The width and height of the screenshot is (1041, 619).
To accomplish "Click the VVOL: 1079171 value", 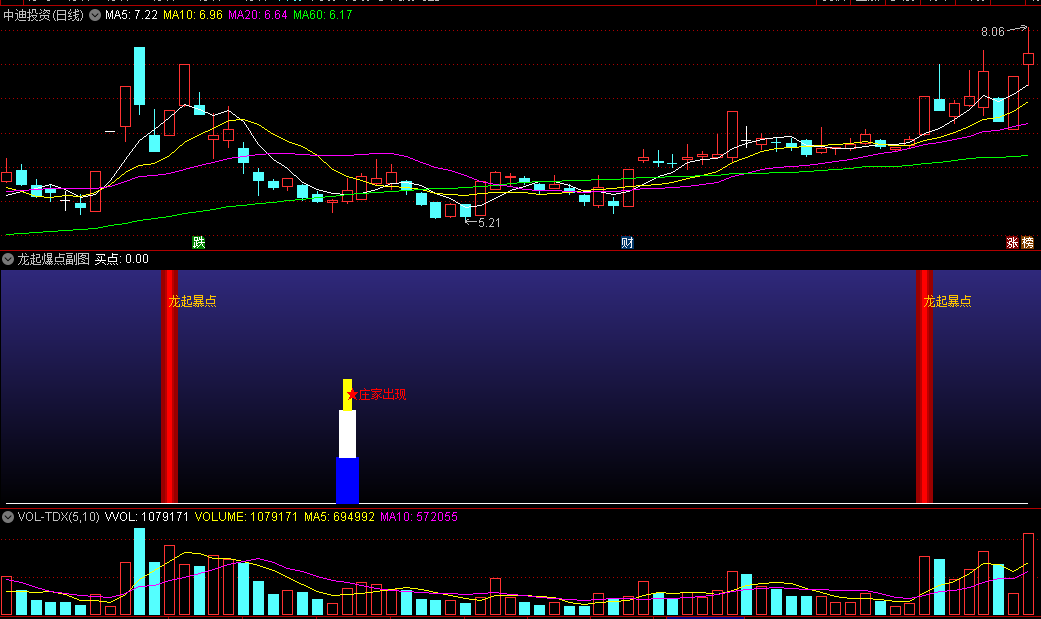I will pos(147,517).
